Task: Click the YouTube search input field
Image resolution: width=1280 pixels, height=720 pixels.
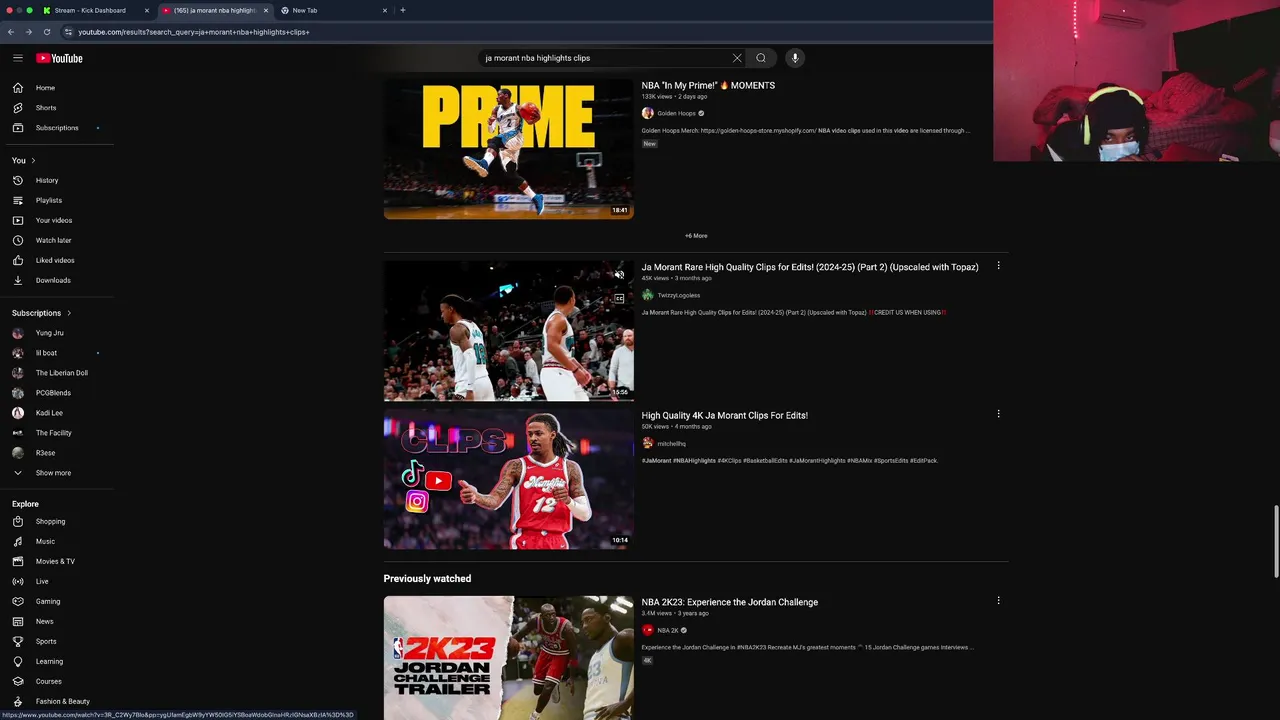Action: (x=605, y=58)
